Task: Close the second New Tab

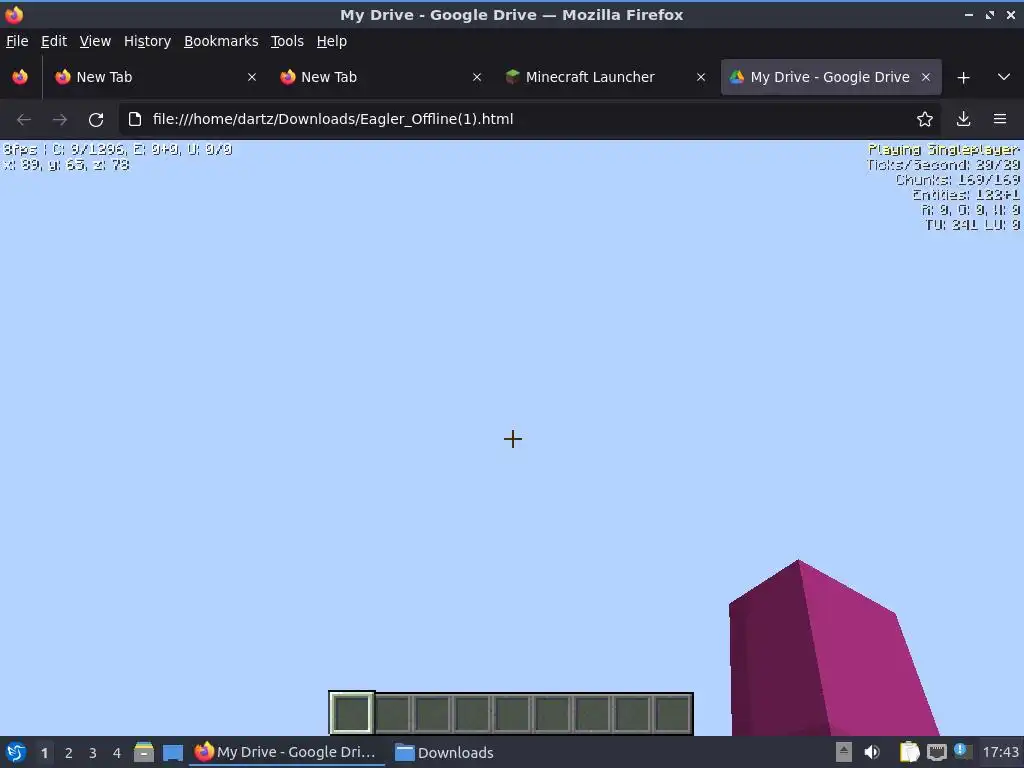Action: click(x=477, y=77)
